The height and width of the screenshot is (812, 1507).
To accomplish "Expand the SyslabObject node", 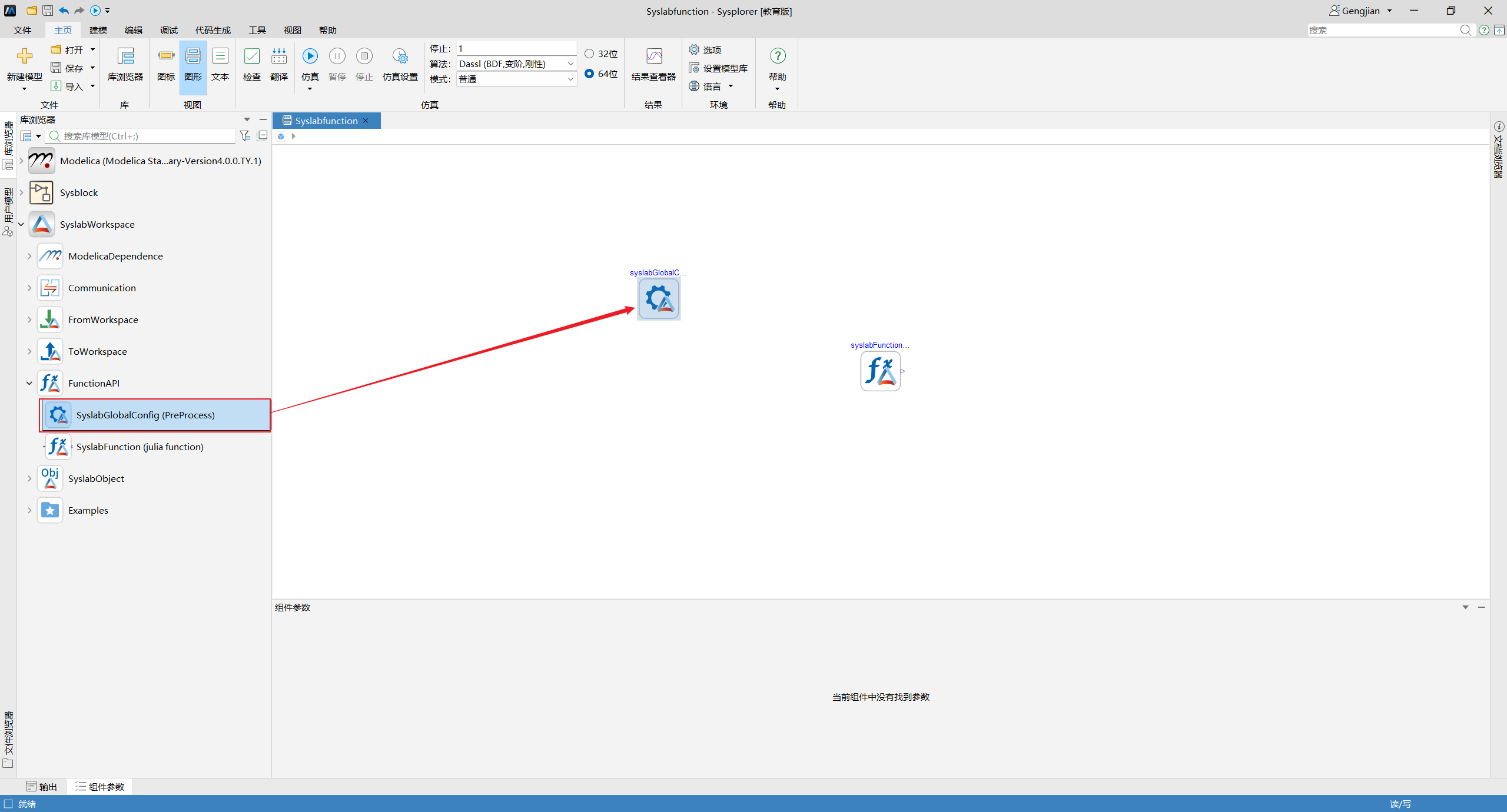I will (29, 478).
